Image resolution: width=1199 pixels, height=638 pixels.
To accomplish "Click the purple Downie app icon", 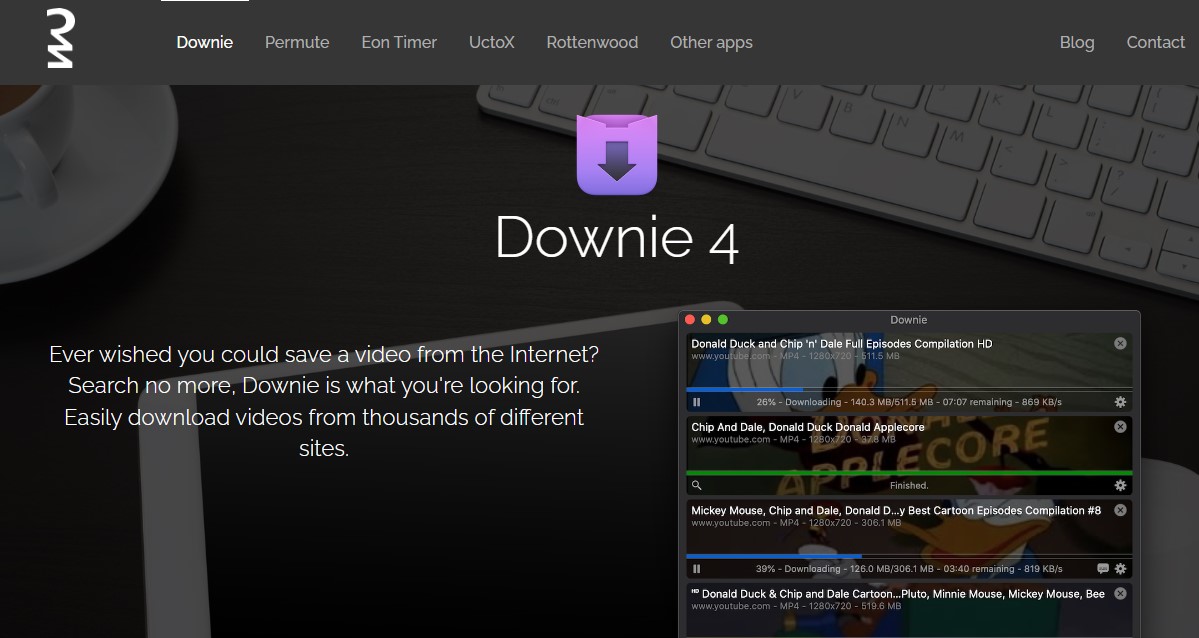I will (x=617, y=154).
